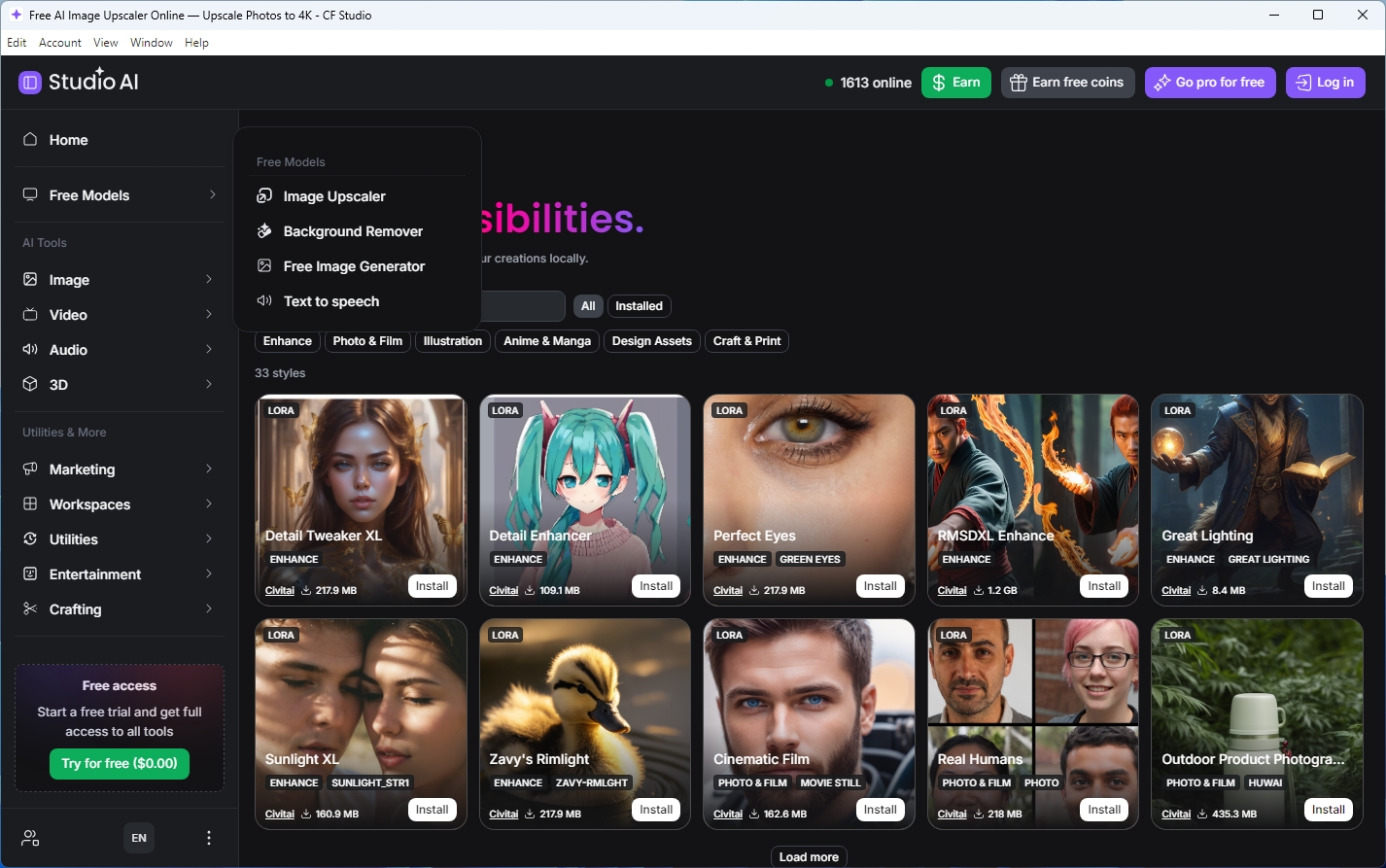Filter styles by Craft & Print

coord(747,341)
